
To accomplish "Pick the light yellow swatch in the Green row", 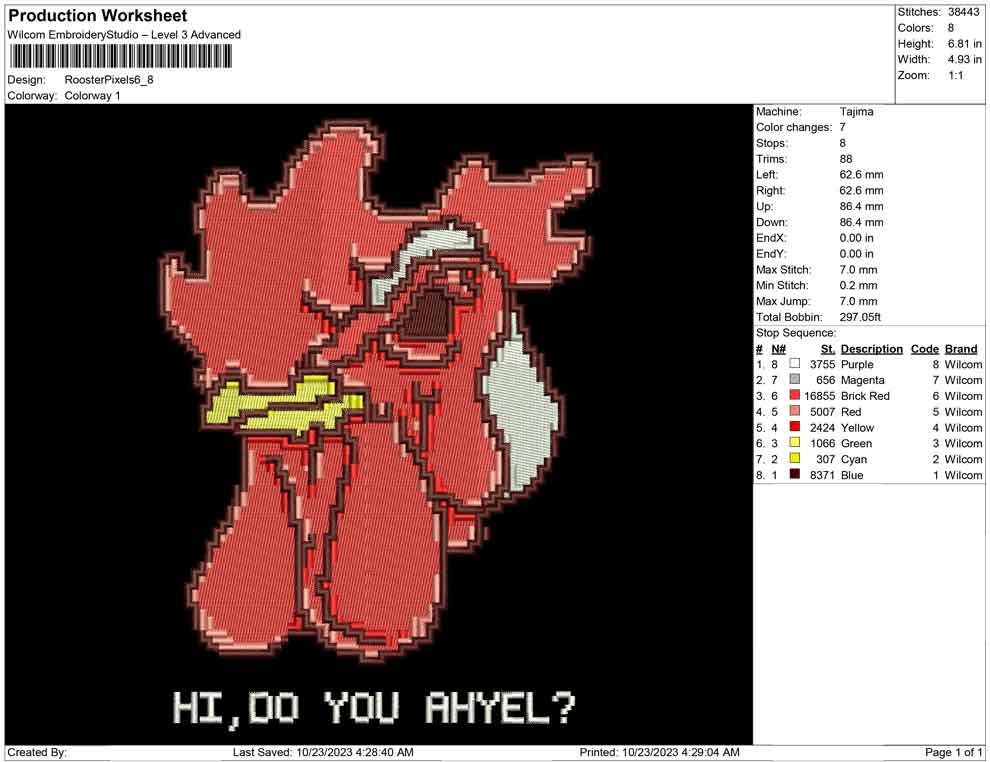I will (795, 443).
